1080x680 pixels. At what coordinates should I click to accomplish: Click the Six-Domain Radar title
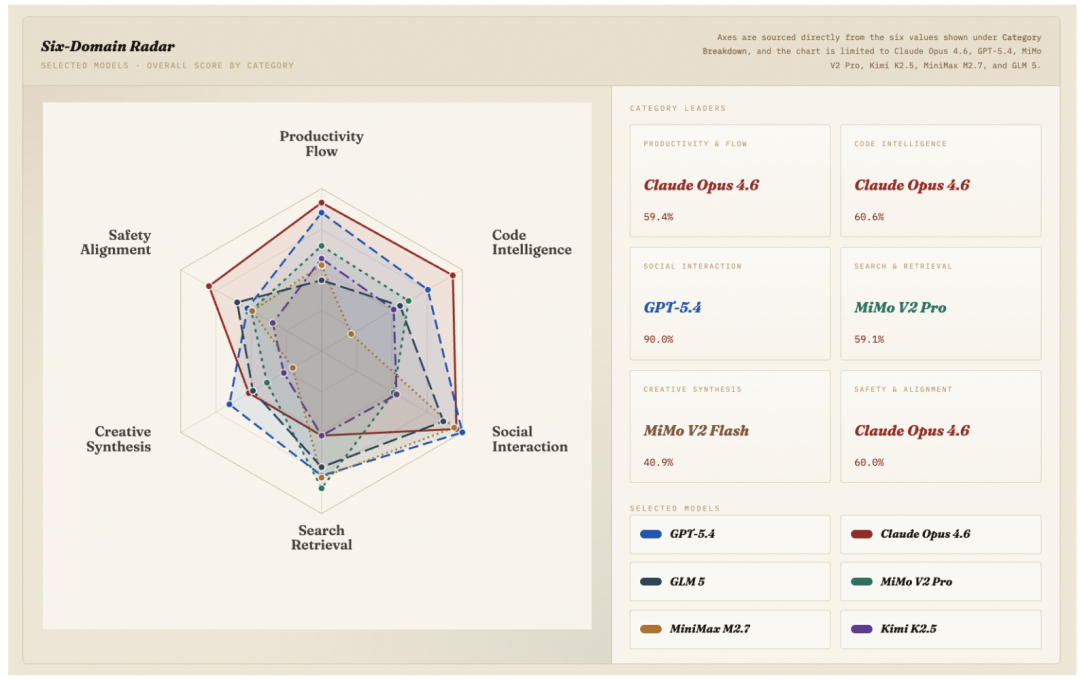[x=107, y=46]
